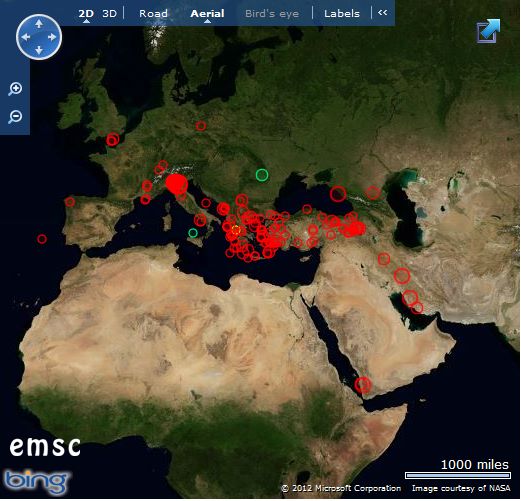
Task: Click the red earthquake marker near Yemen
Action: click(x=363, y=385)
